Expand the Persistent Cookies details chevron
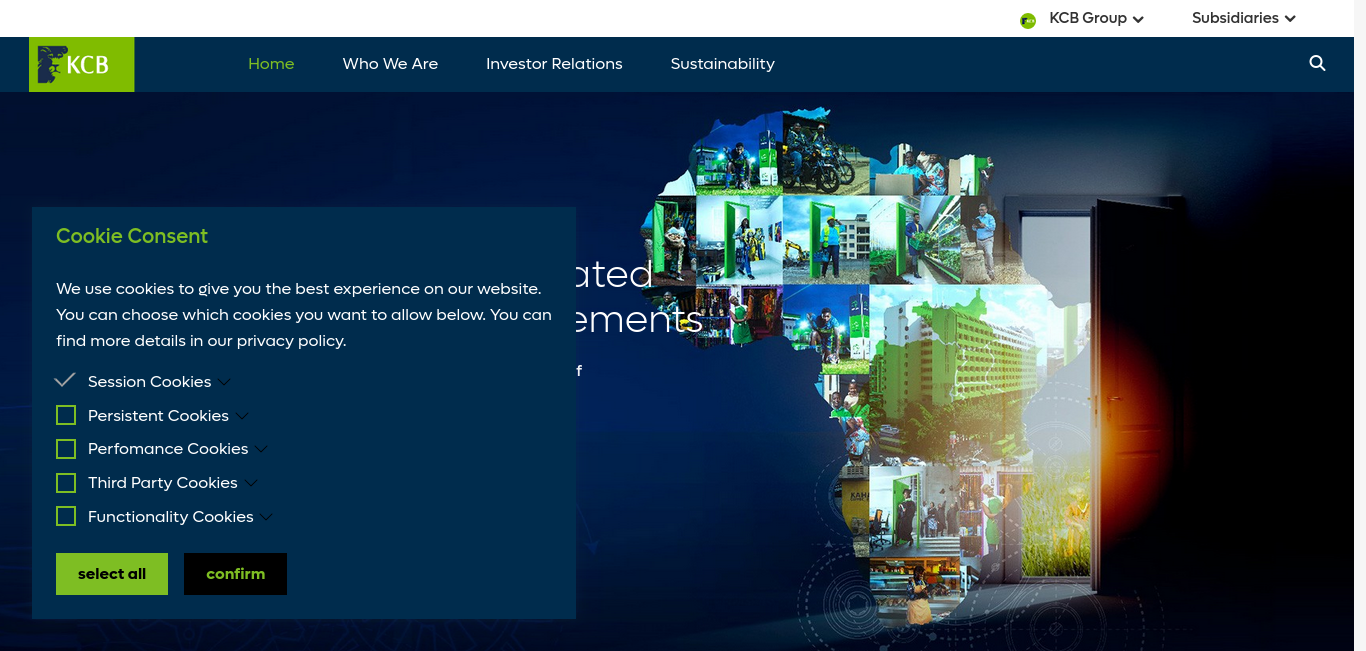Screen dimensions: 1366x651 [242, 416]
